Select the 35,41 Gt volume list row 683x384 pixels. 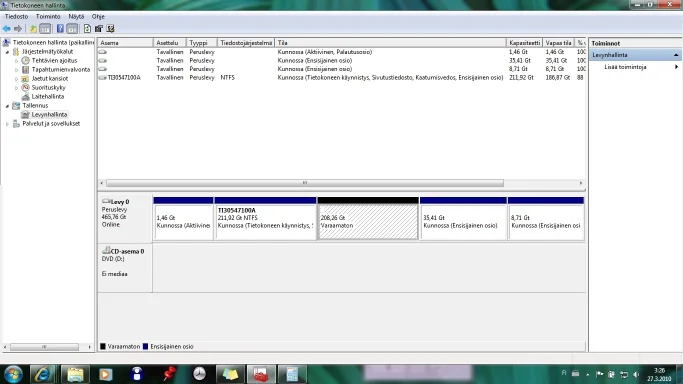342,61
